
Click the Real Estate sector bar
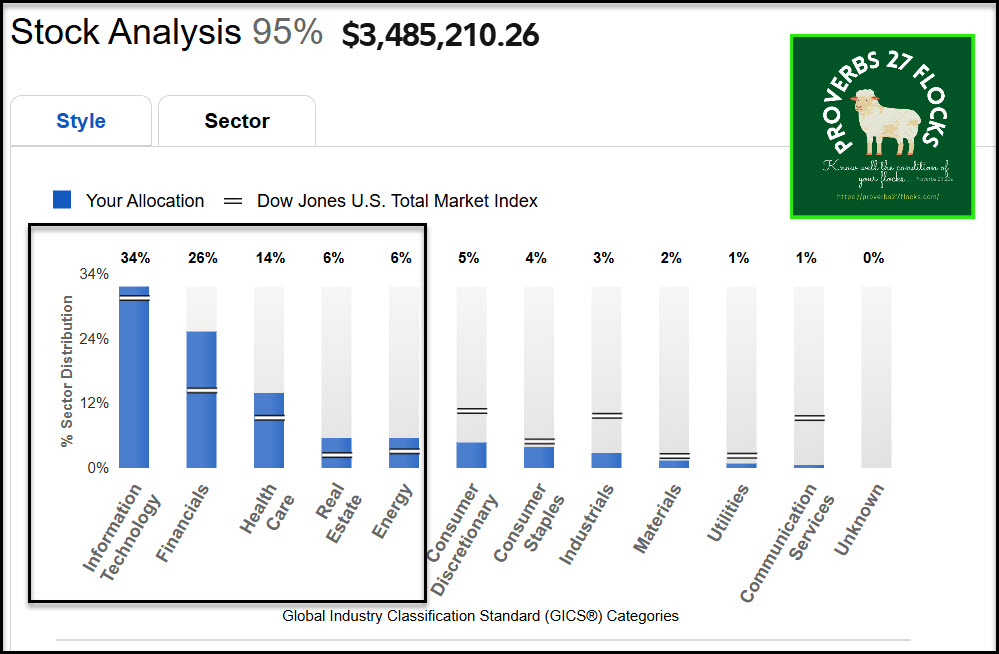pyautogui.click(x=336, y=452)
